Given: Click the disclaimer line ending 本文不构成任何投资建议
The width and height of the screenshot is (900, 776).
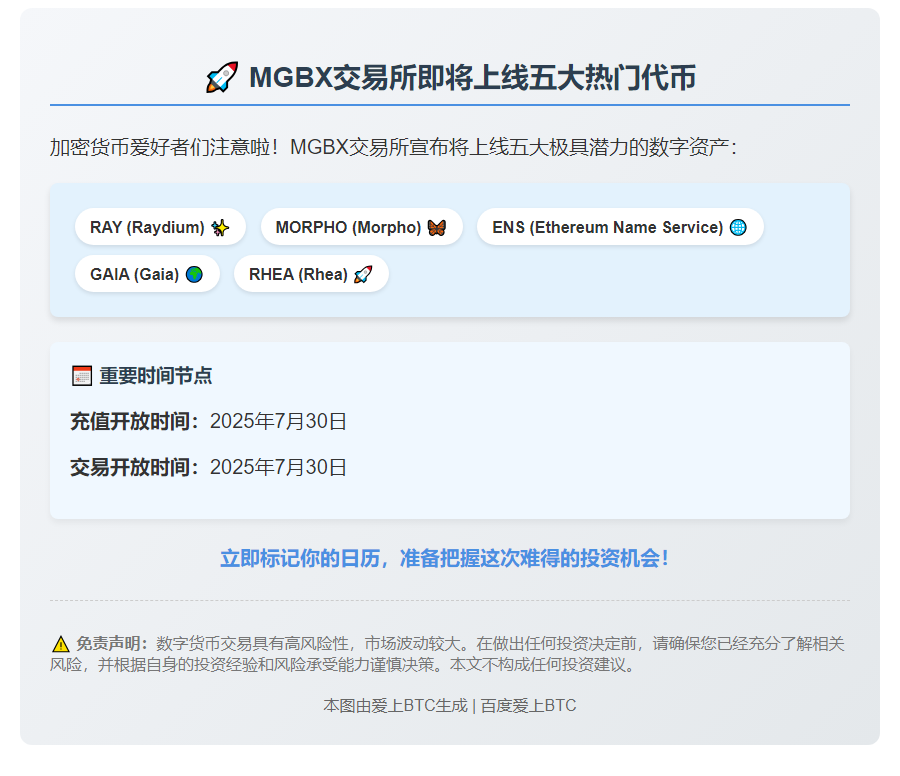Looking at the screenshot, I should (343, 665).
